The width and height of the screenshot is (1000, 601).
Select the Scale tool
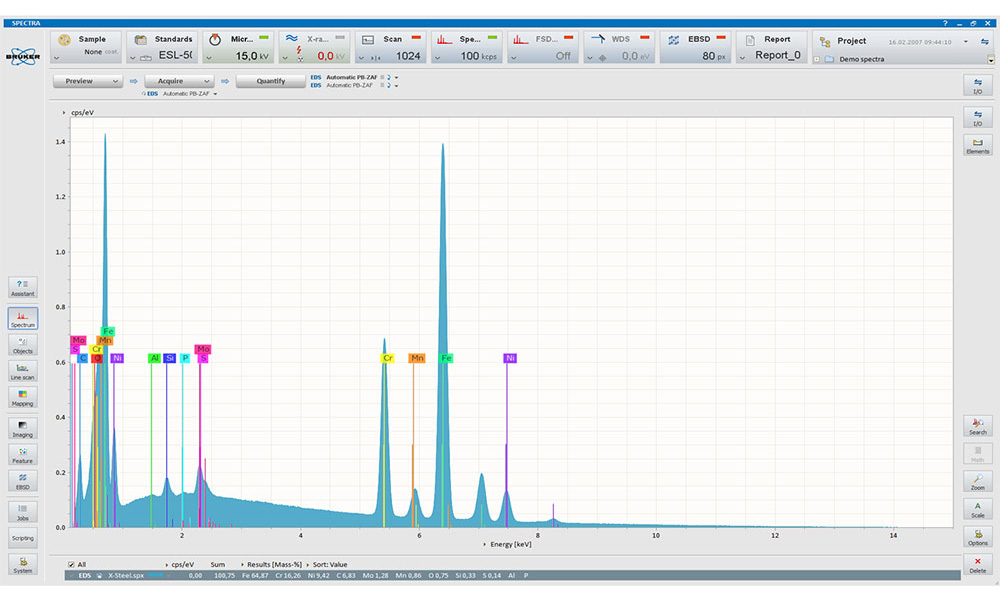coord(977,509)
